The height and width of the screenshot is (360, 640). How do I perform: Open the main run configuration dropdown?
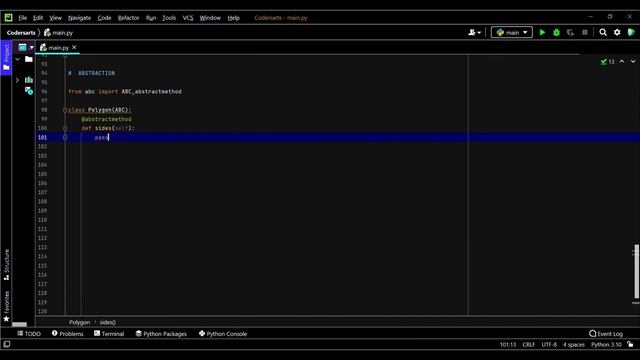click(x=512, y=32)
